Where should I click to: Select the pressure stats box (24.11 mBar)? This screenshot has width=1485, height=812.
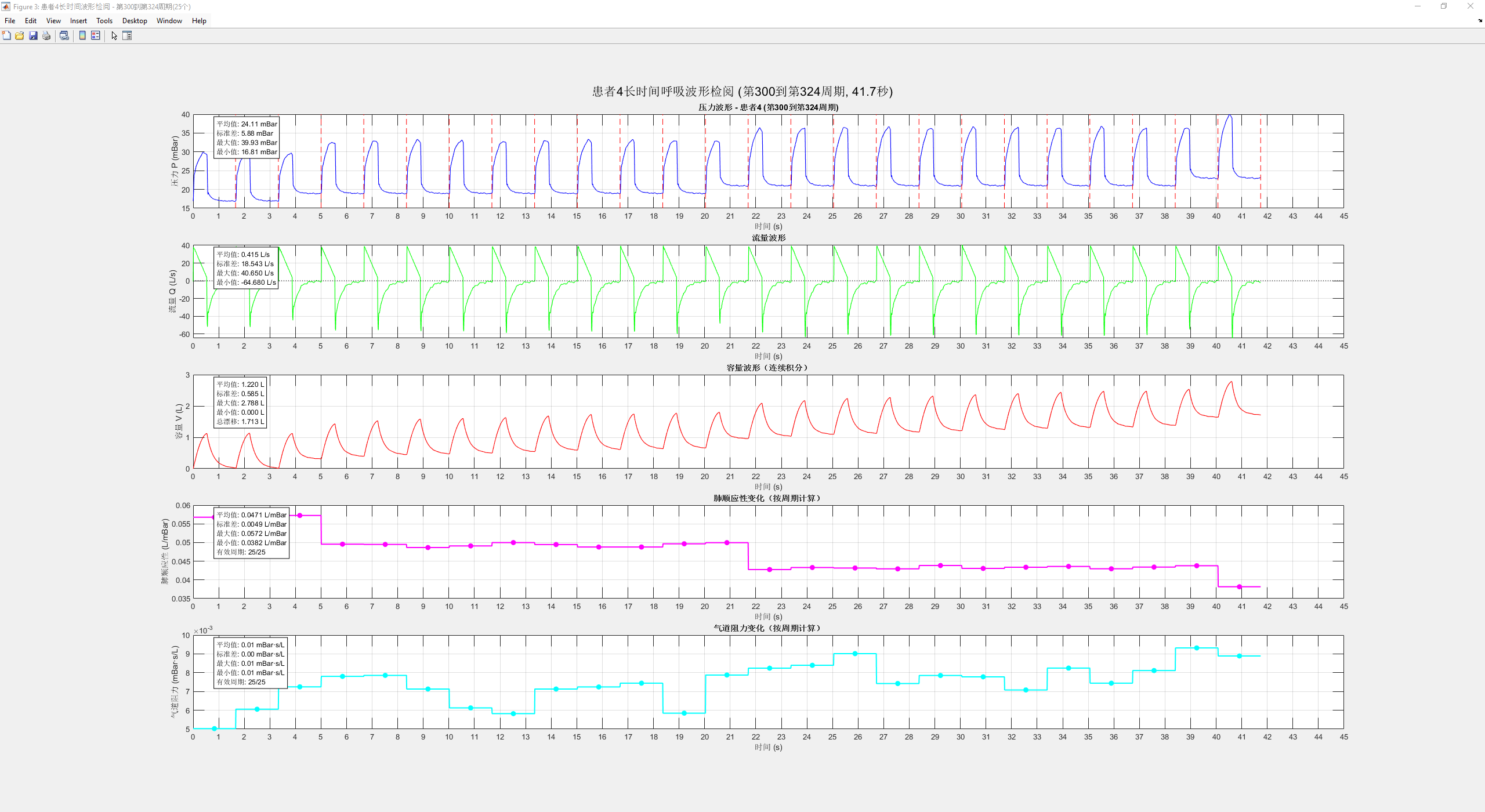click(247, 137)
